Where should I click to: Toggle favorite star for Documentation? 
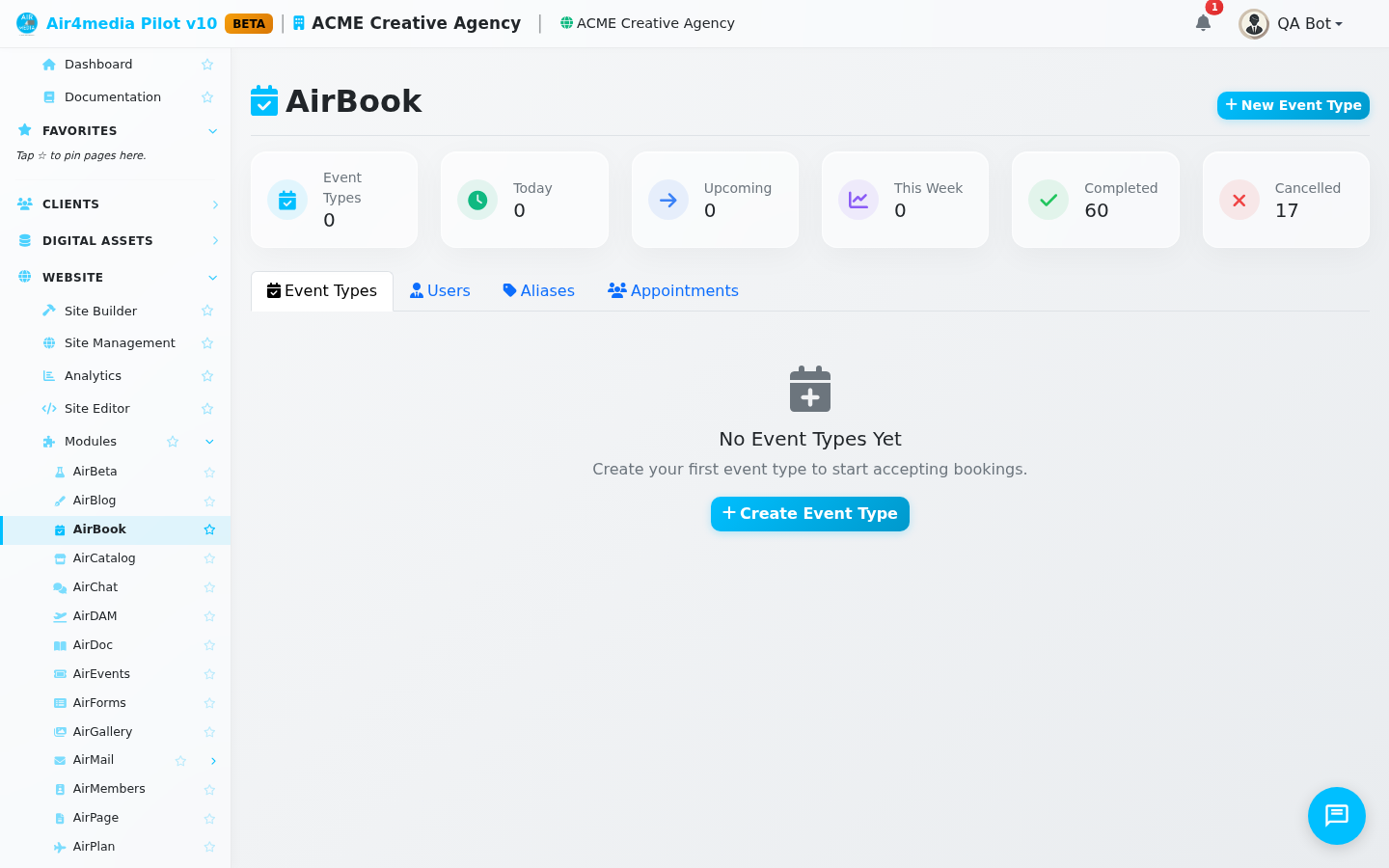pyautogui.click(x=207, y=97)
